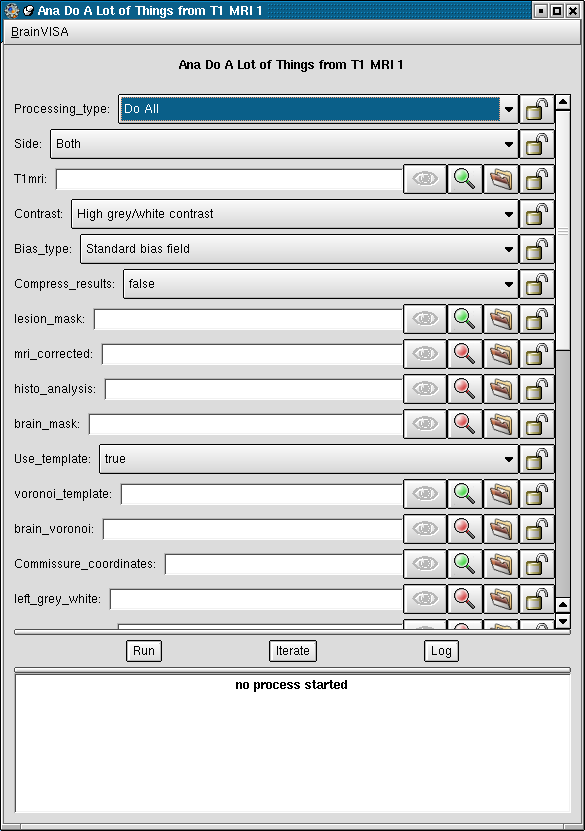
Task: Click the Run button
Action: click(144, 651)
